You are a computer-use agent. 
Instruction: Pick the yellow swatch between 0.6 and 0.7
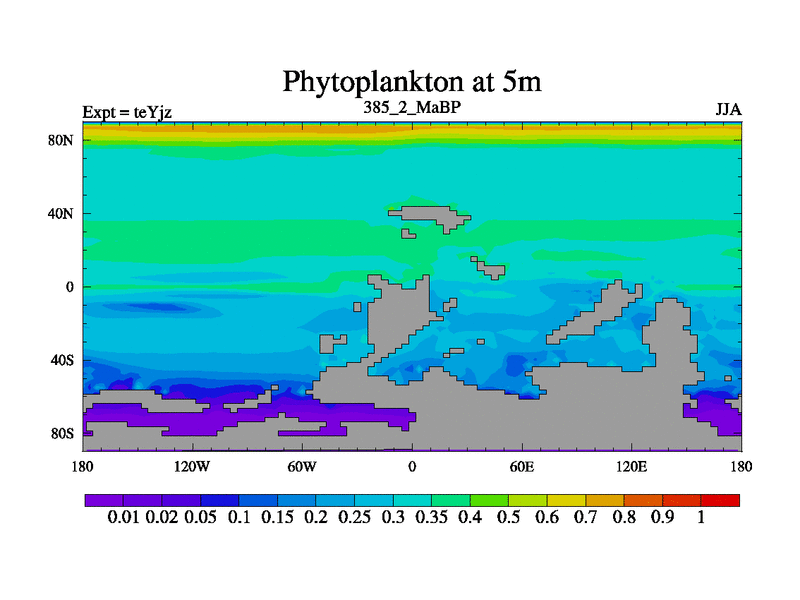(x=566, y=500)
